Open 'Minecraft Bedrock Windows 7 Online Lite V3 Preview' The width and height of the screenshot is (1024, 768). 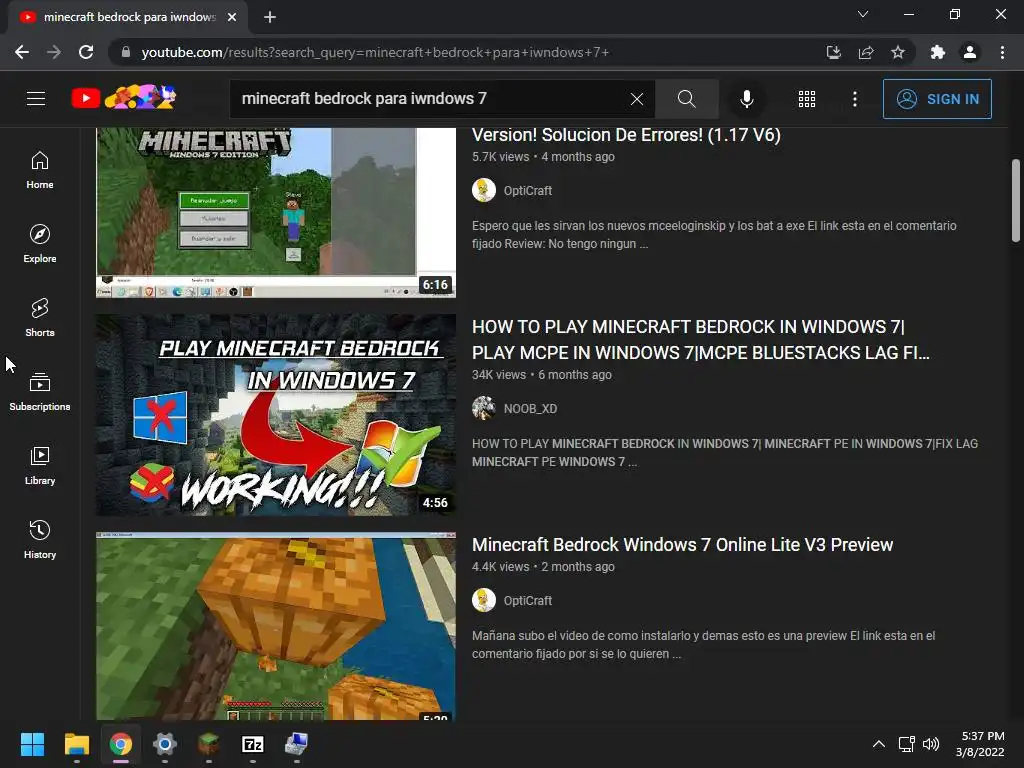point(682,545)
